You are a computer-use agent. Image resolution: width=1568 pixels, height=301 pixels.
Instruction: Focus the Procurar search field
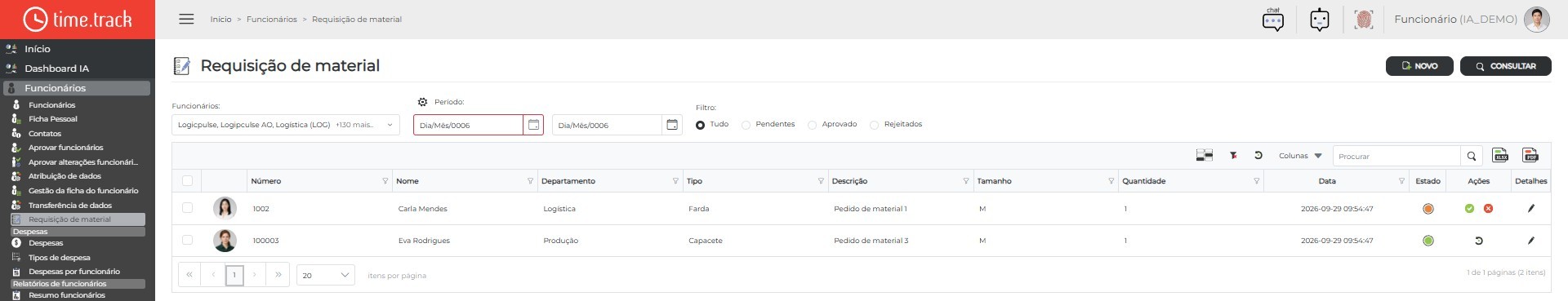tap(1396, 156)
